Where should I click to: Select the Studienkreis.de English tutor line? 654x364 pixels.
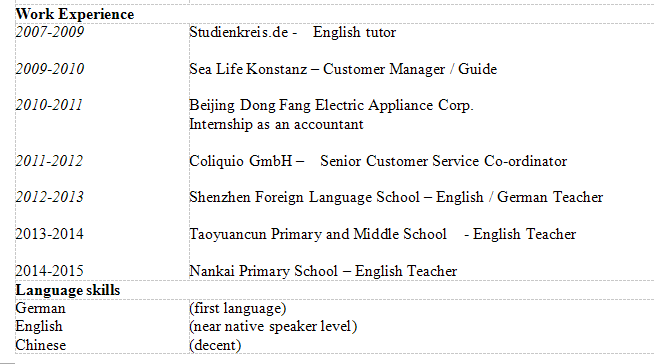[292, 32]
